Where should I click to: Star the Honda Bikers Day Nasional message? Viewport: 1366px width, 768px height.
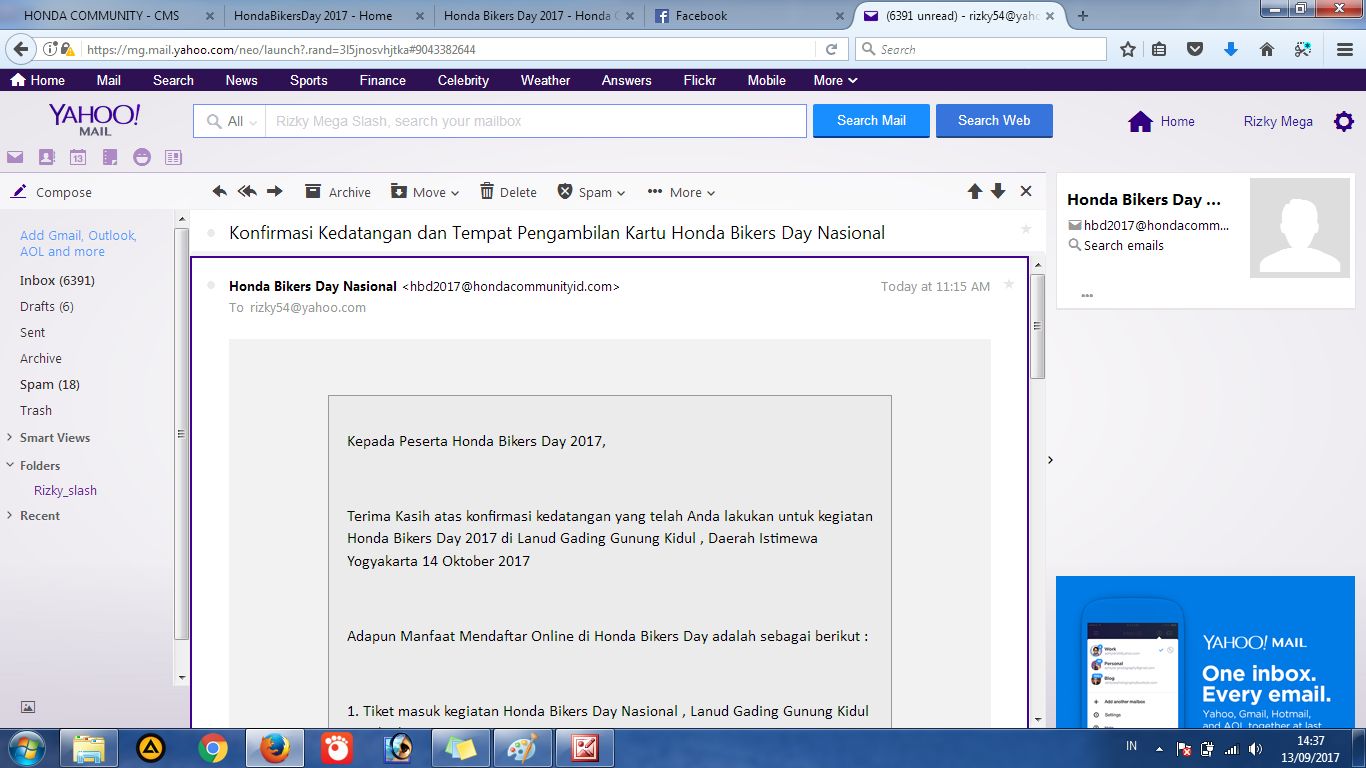1009,285
